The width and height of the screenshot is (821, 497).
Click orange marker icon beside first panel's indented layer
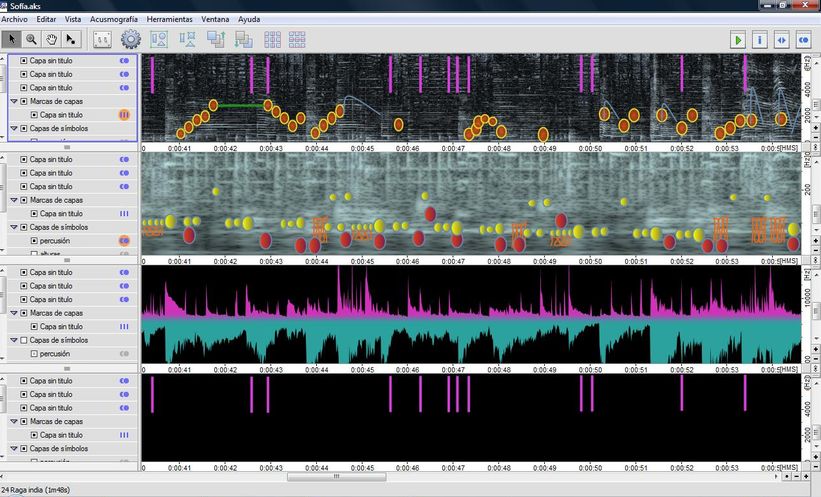124,115
